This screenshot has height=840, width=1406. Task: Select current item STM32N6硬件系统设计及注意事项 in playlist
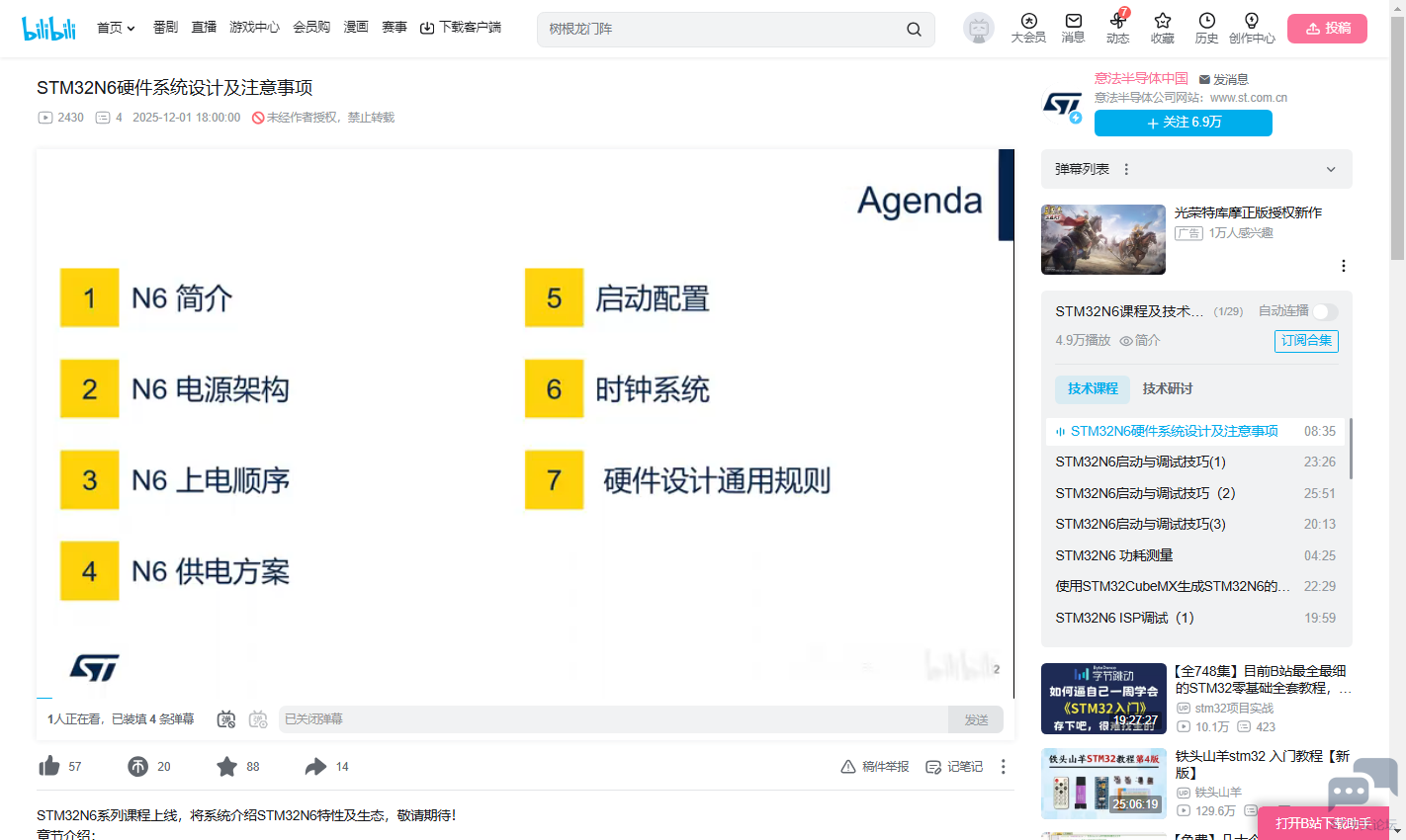coord(1195,431)
